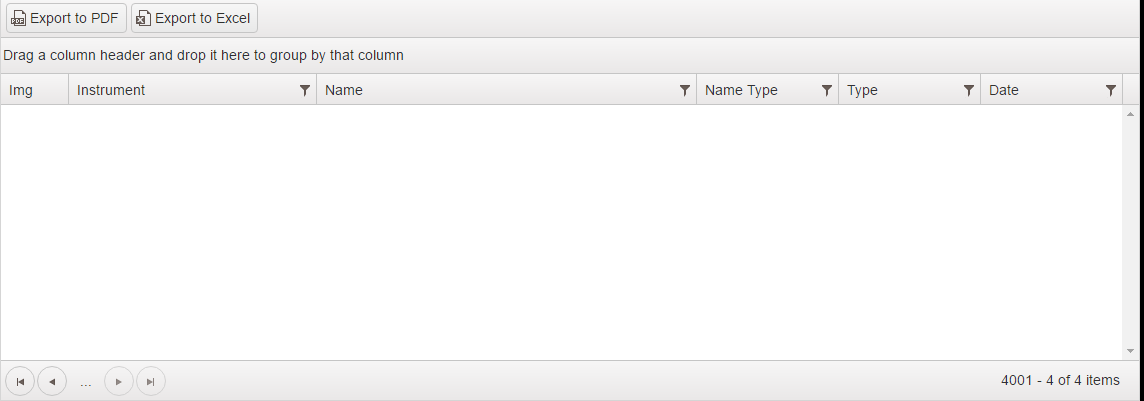This screenshot has height=401, width=1144.
Task: Open the Name Type column filter
Action: coord(827,90)
